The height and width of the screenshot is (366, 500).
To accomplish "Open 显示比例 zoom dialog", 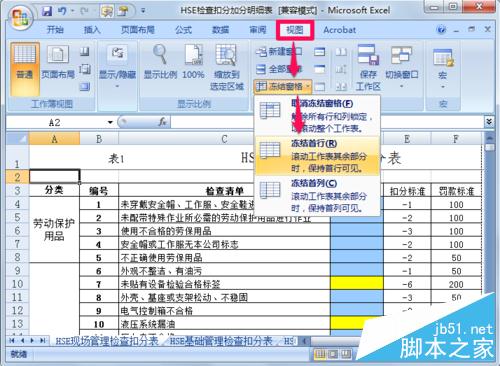I will [x=160, y=63].
